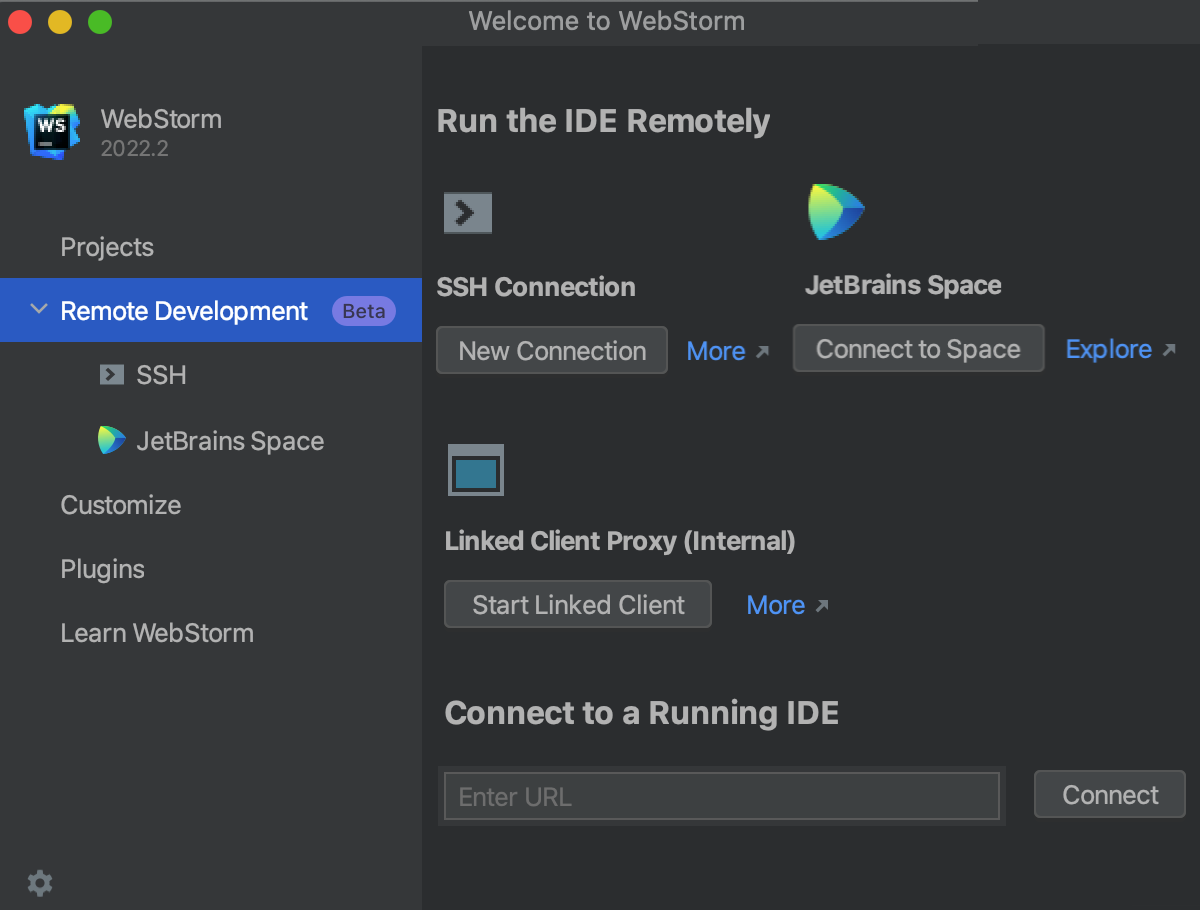Viewport: 1200px width, 910px height.
Task: Click the Beta badge next to Remote Development
Action: tap(363, 310)
